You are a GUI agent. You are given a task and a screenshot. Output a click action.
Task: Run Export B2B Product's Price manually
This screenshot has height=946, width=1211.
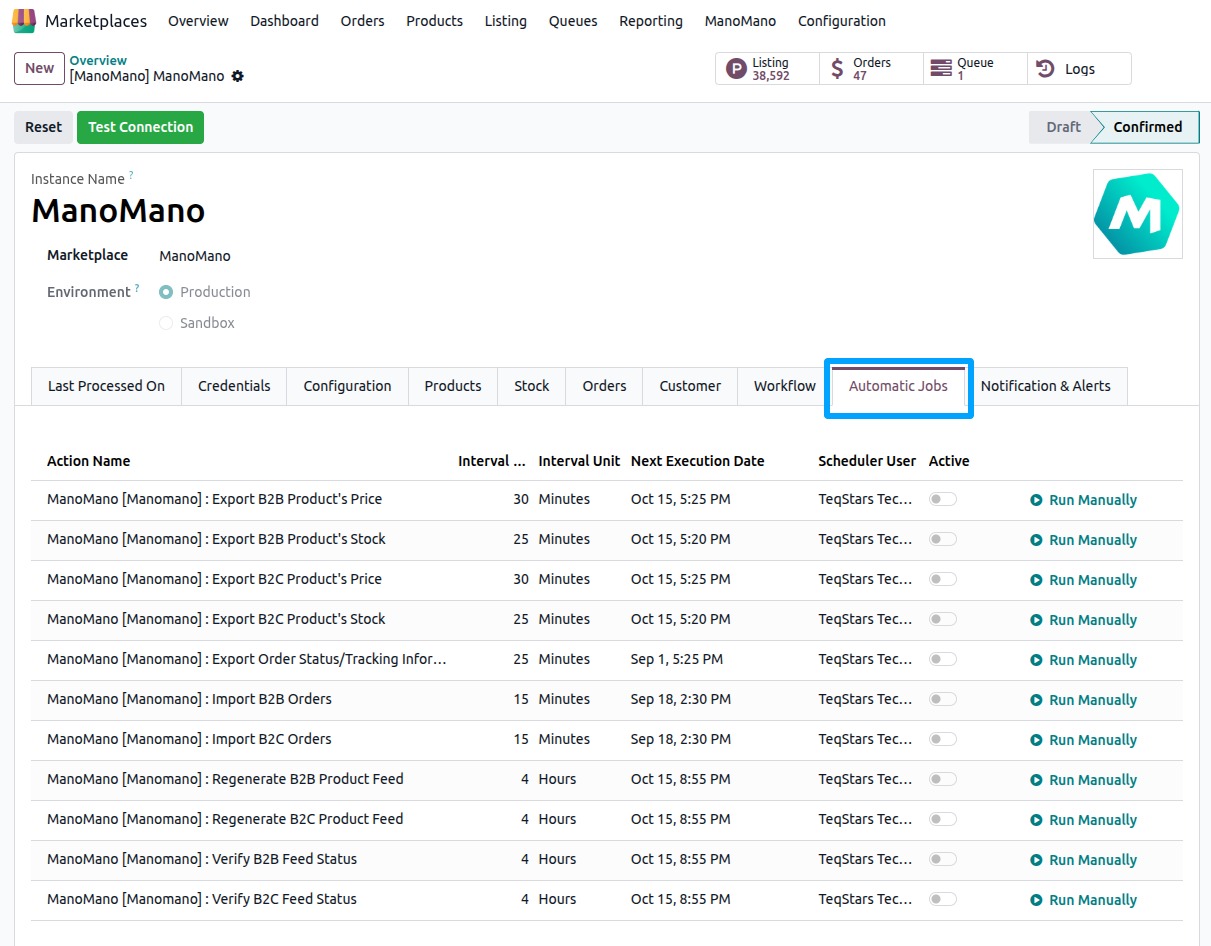[x=1084, y=500]
